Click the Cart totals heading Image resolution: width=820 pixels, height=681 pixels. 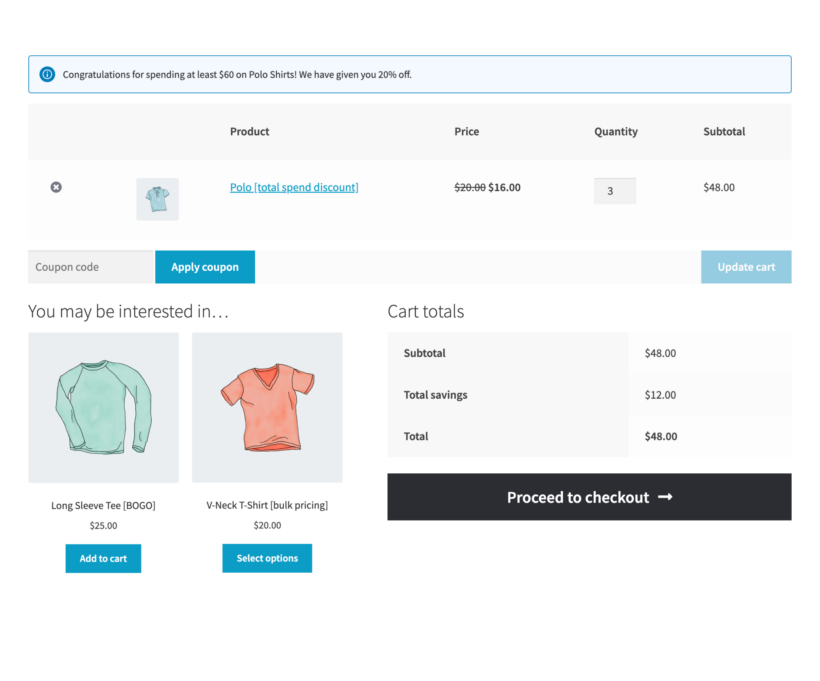coord(425,311)
